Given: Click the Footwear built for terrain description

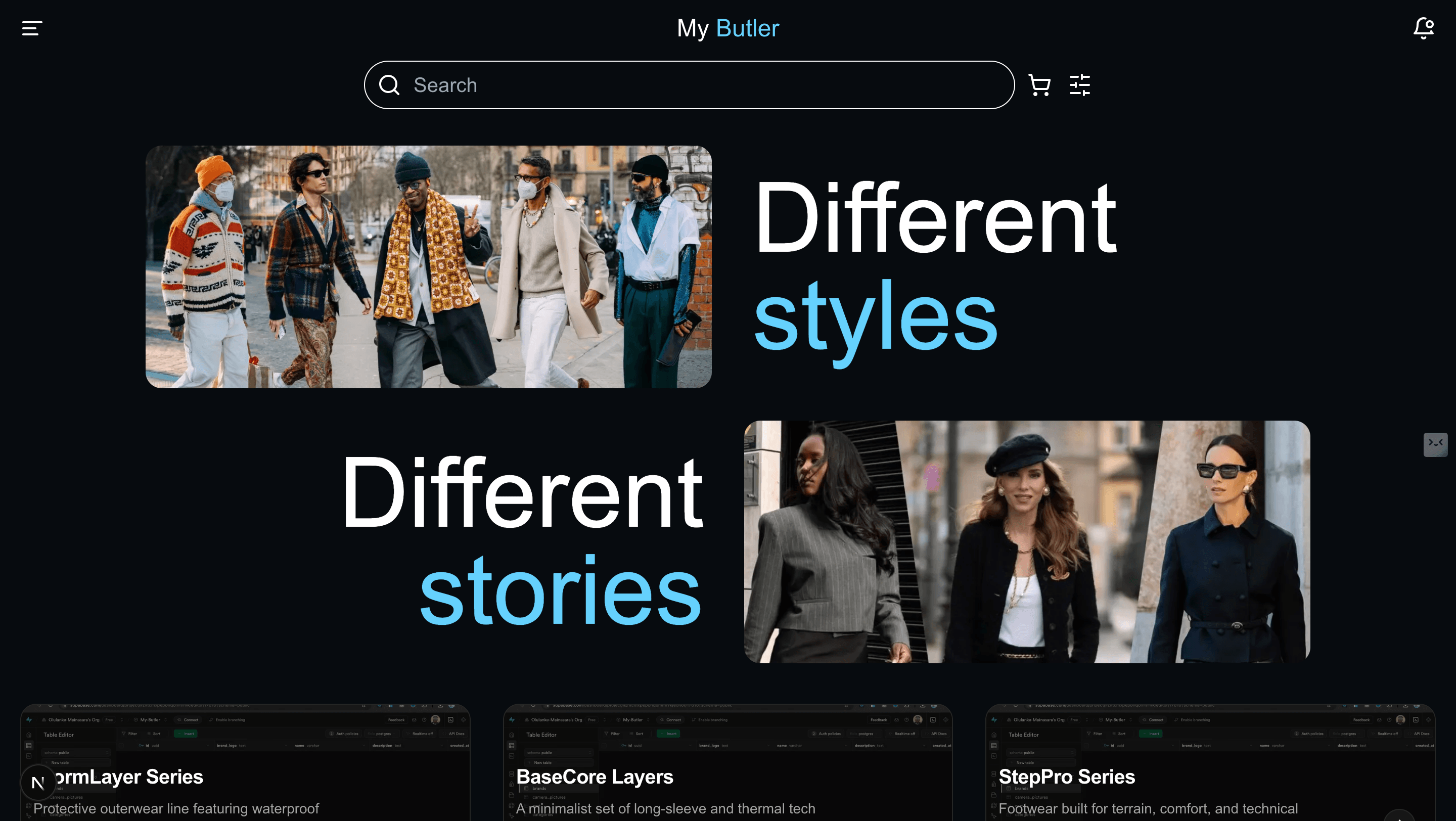Looking at the screenshot, I should 1148,808.
